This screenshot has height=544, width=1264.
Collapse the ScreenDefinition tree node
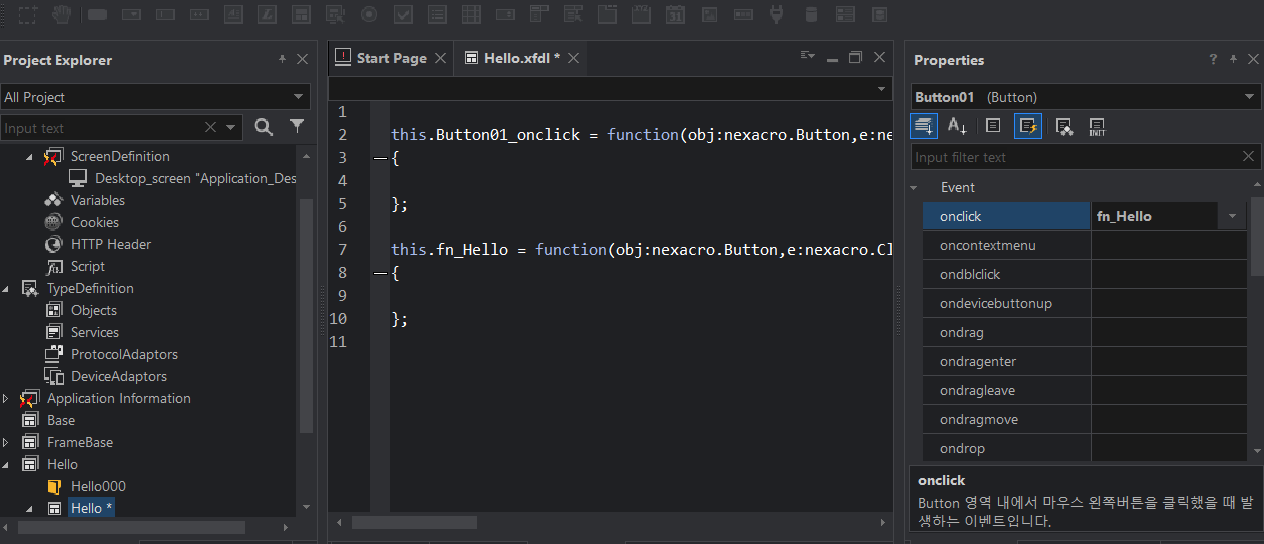[29, 157]
